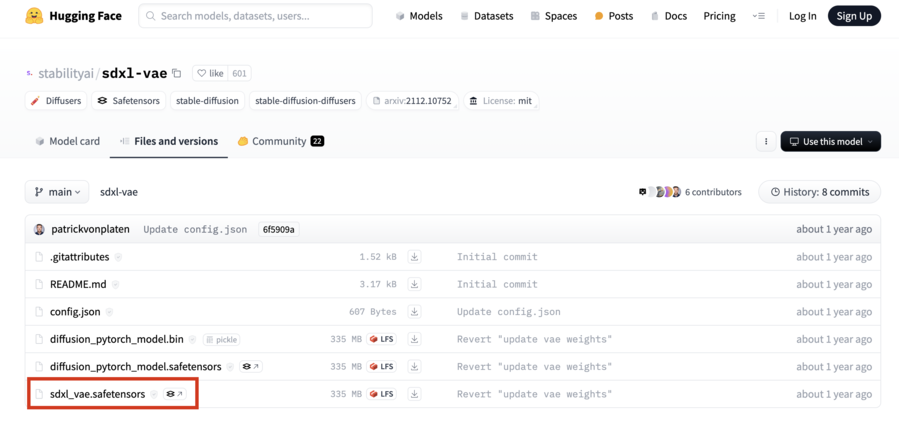Open the Use this model dropdown
The height and width of the screenshot is (432, 899).
[x=831, y=141]
